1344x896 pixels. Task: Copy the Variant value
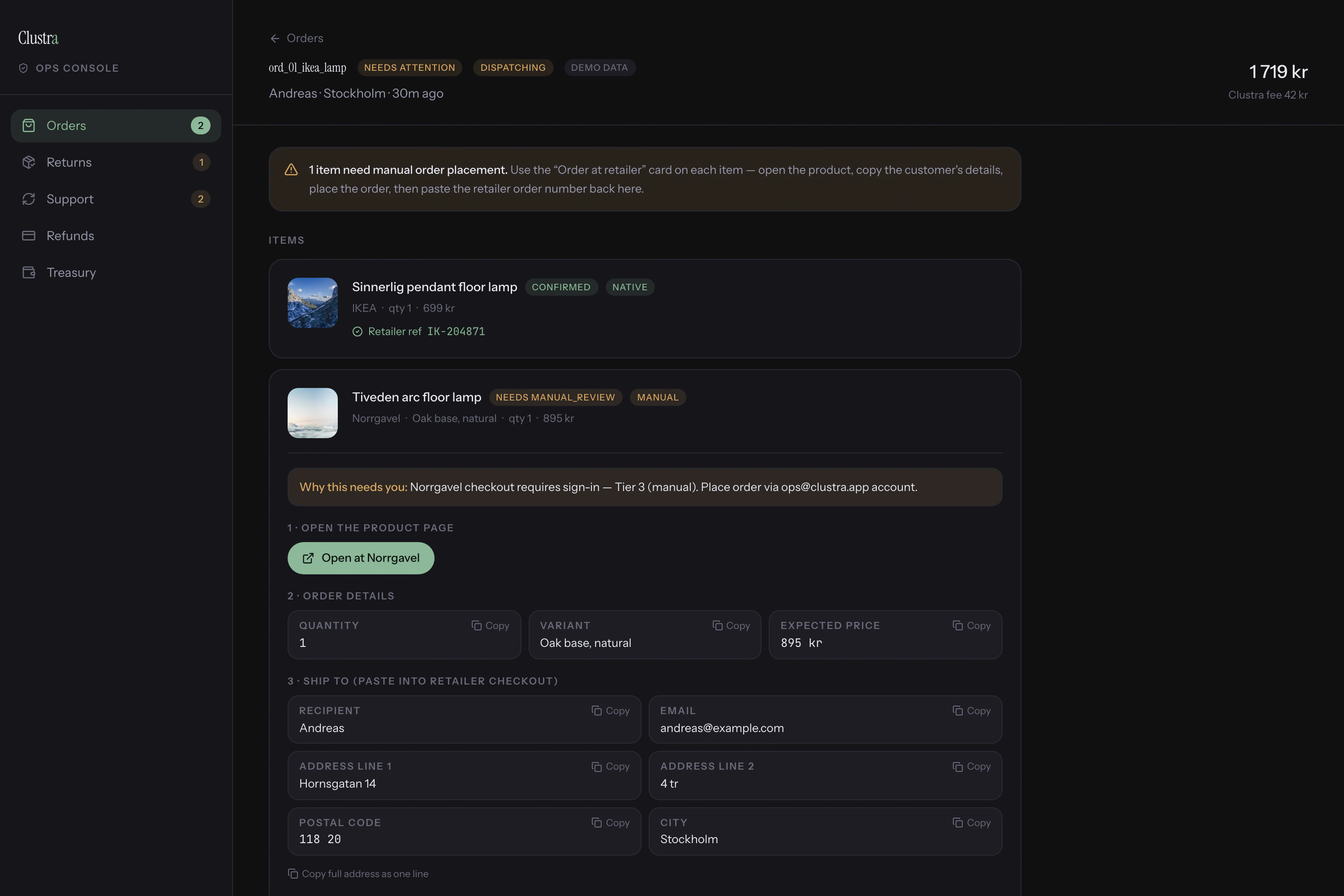click(732, 626)
